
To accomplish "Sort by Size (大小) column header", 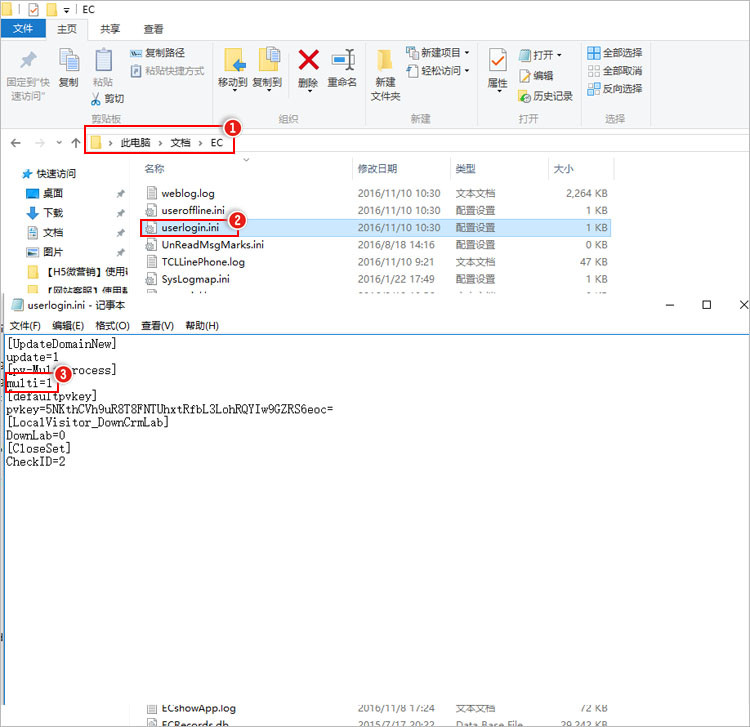I will coord(563,168).
